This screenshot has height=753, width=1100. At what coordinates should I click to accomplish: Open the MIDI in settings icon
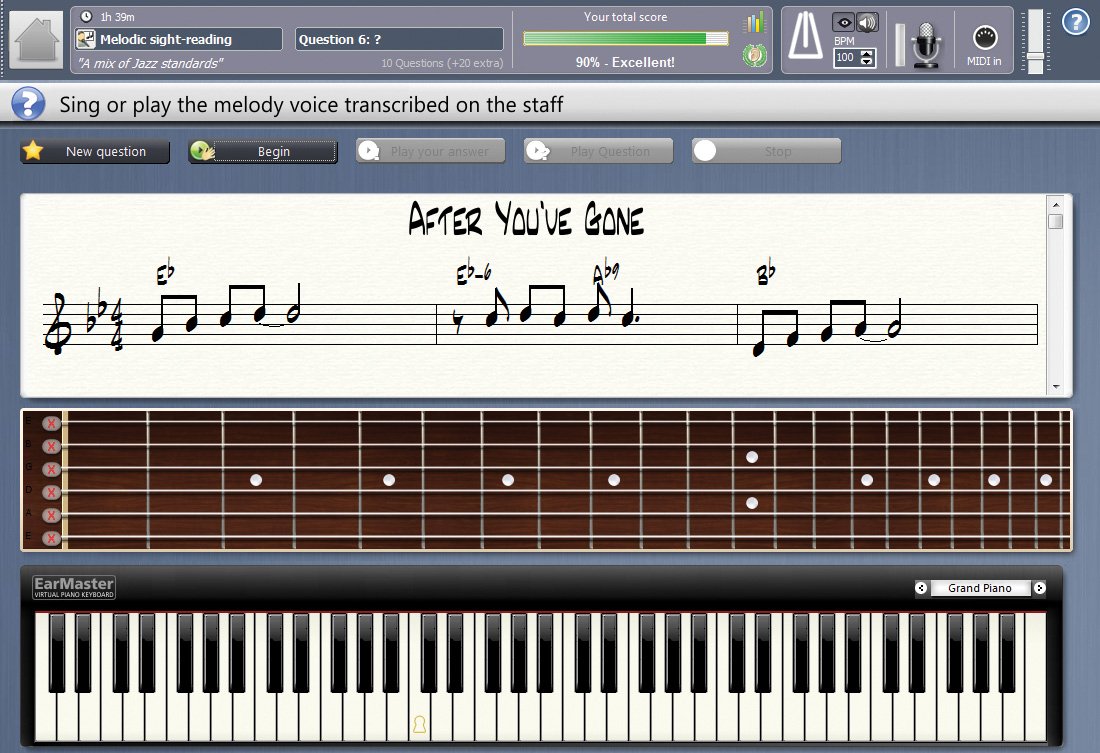point(984,39)
